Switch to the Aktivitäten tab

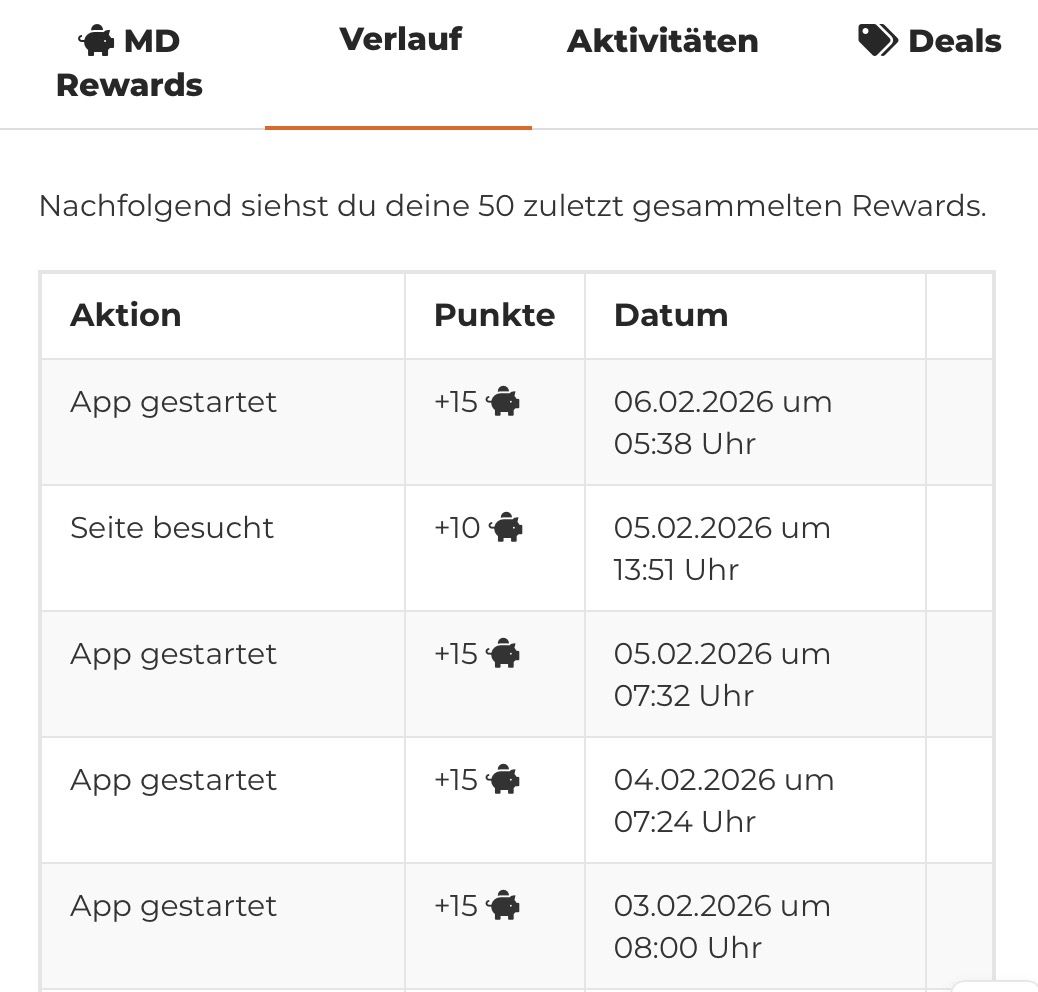(x=662, y=41)
